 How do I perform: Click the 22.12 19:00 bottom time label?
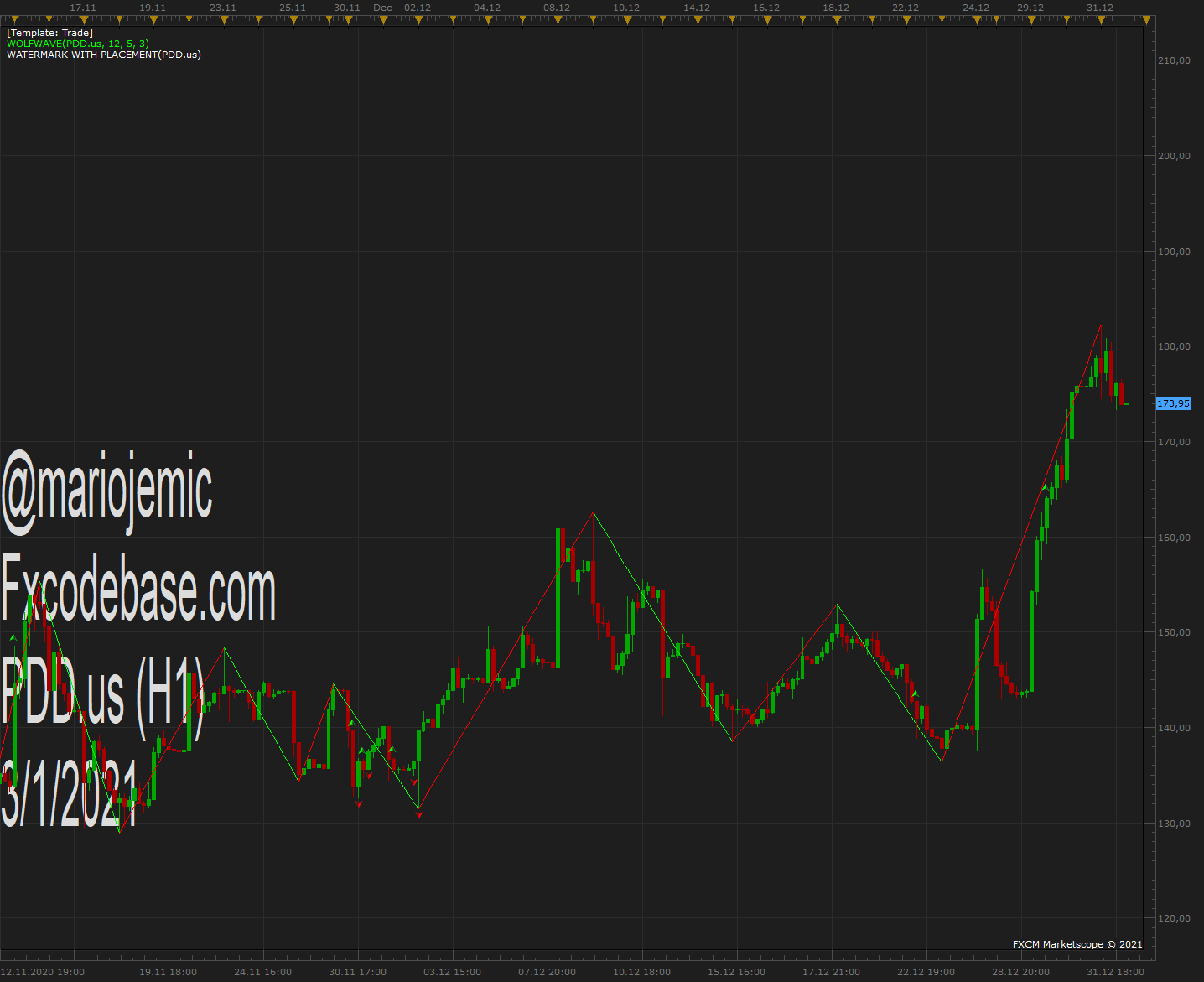click(926, 972)
